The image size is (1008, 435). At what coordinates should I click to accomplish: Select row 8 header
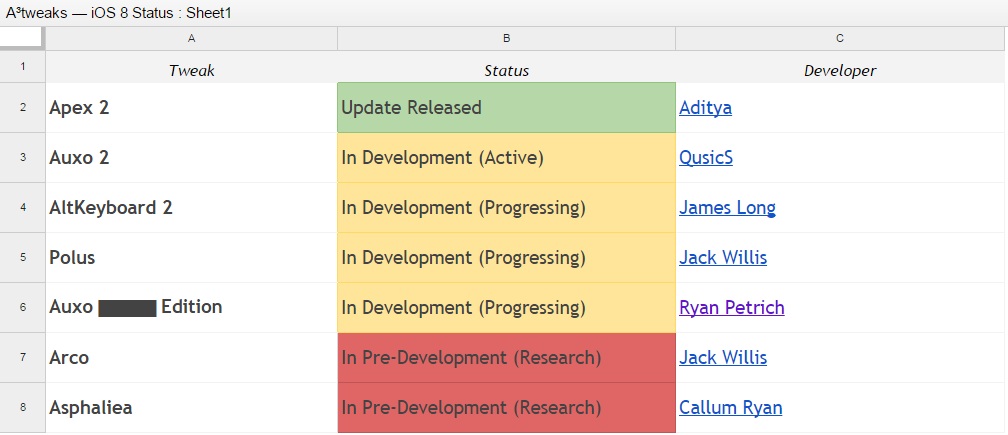pos(23,407)
